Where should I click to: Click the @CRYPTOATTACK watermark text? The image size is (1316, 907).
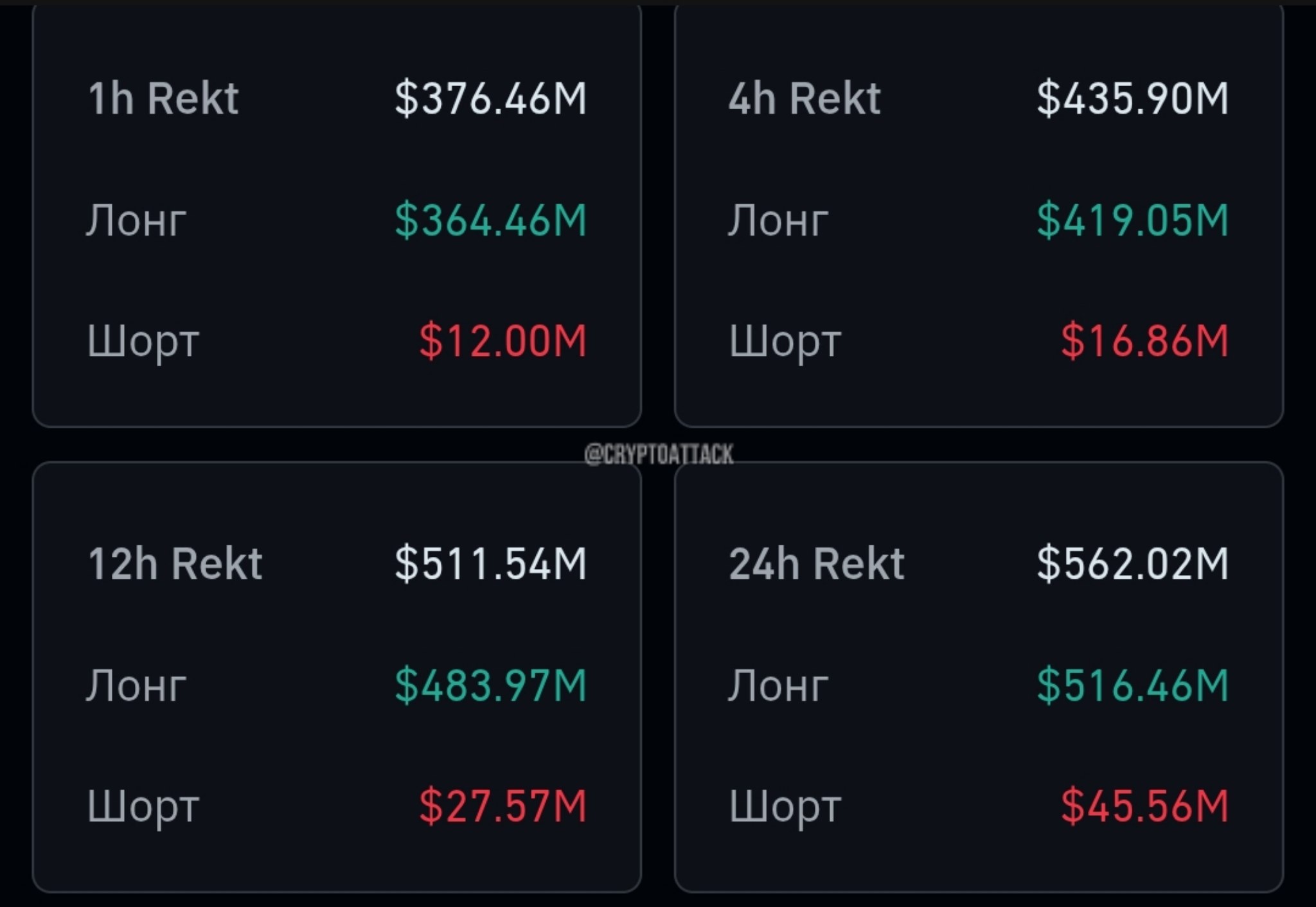(x=659, y=455)
